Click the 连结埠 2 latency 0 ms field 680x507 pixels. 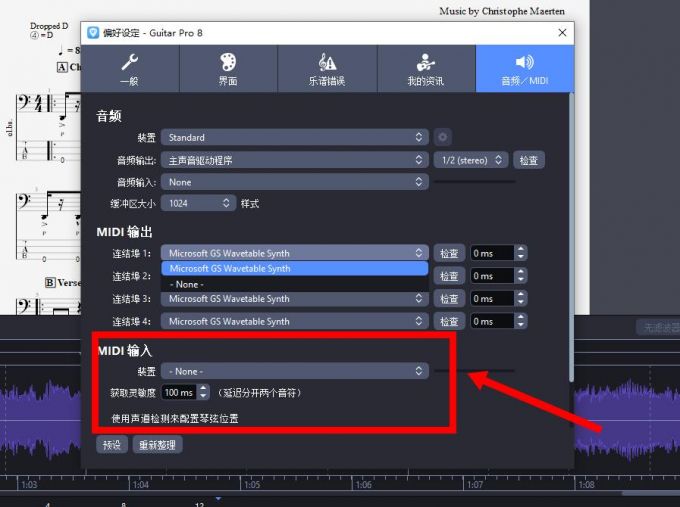tap(492, 276)
